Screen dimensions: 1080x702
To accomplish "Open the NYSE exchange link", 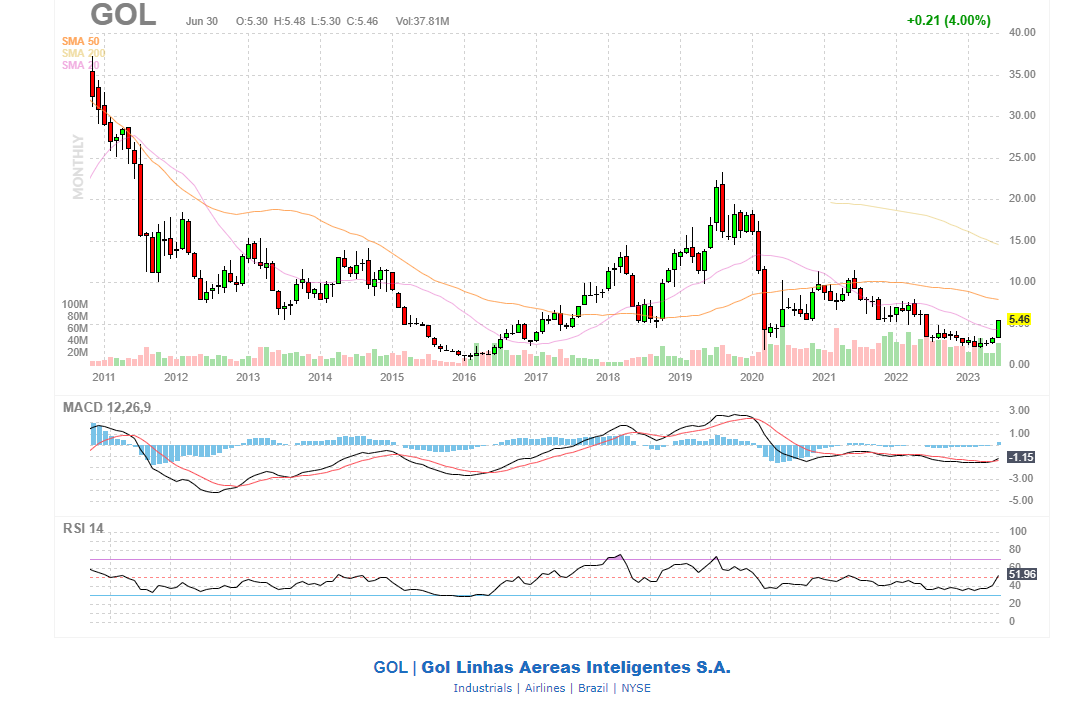I will (x=636, y=688).
